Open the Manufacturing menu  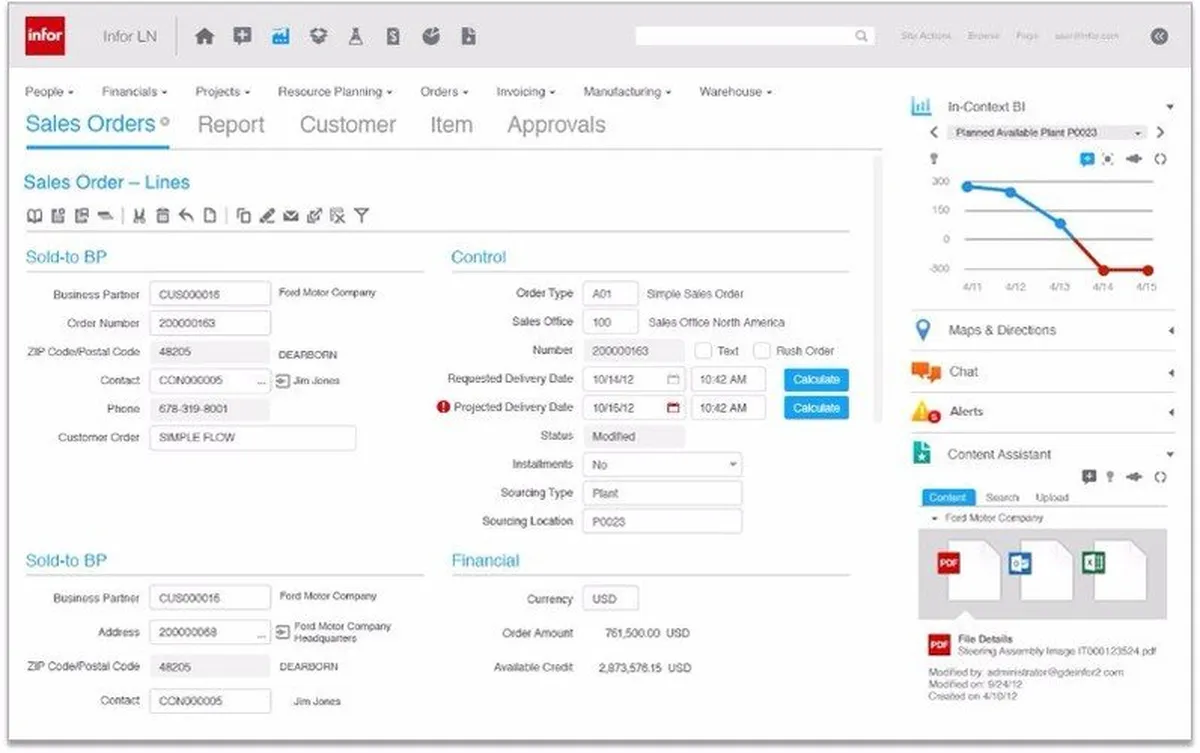tap(627, 92)
